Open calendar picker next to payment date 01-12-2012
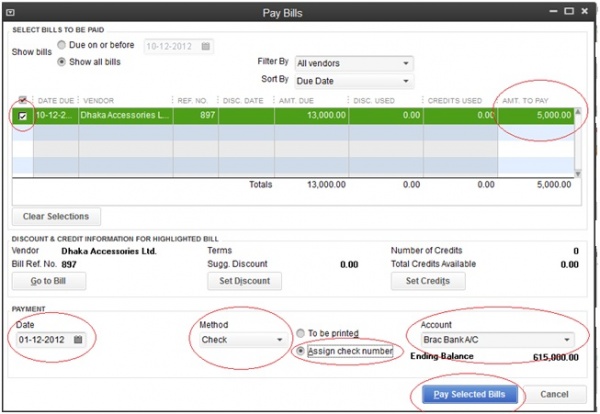The width and height of the screenshot is (600, 414). coord(78,339)
